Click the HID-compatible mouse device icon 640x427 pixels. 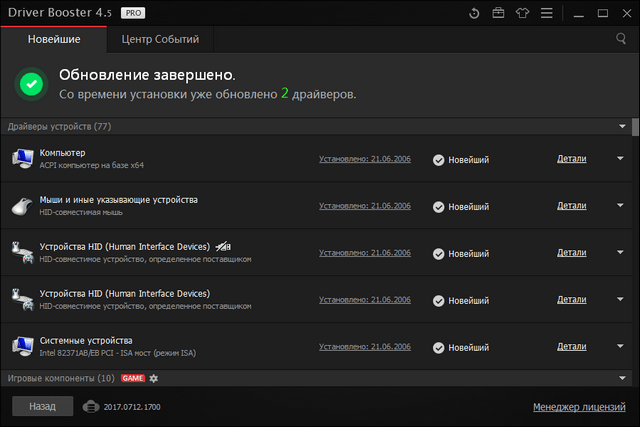(22, 206)
